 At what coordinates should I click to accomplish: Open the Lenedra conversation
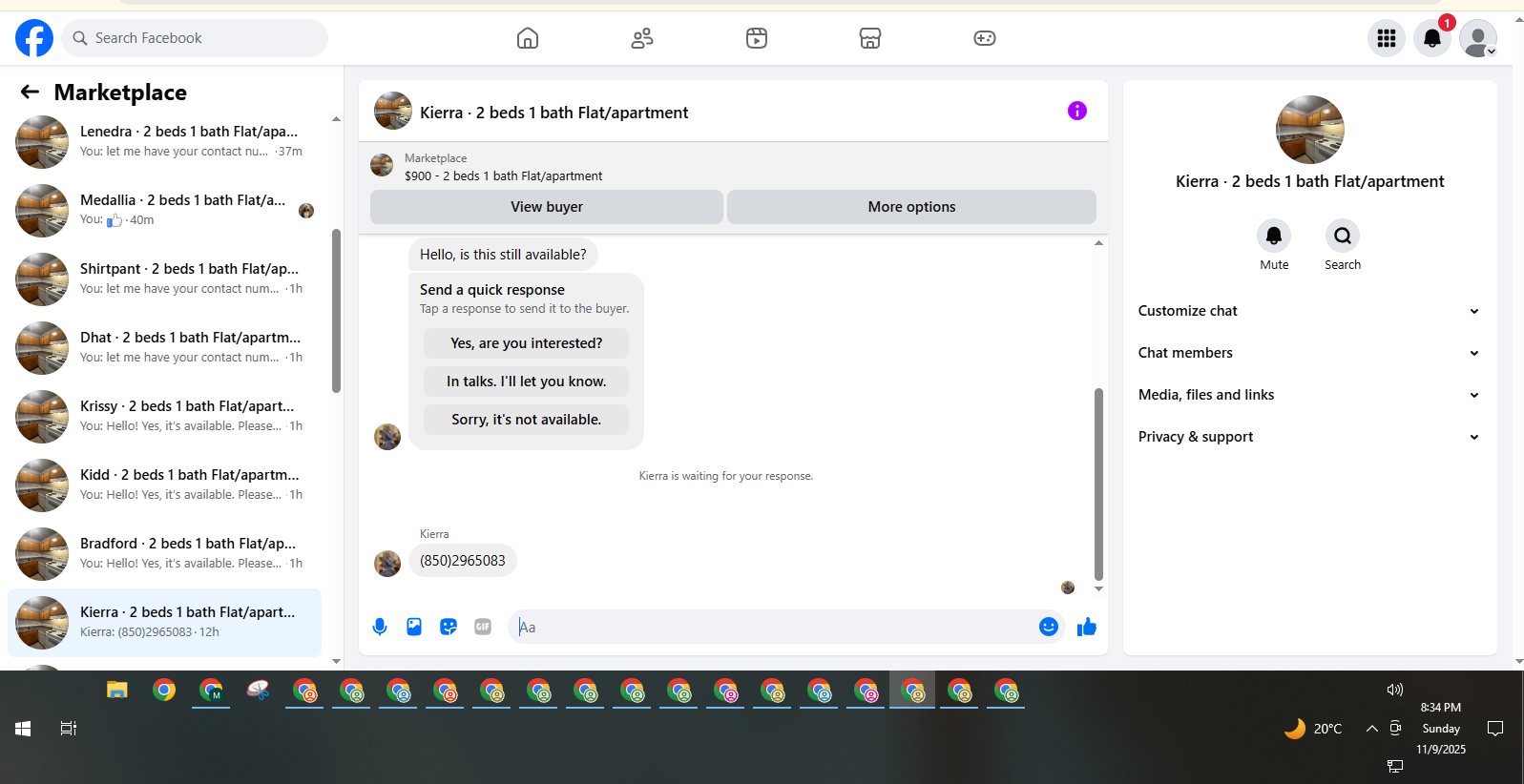(x=164, y=141)
